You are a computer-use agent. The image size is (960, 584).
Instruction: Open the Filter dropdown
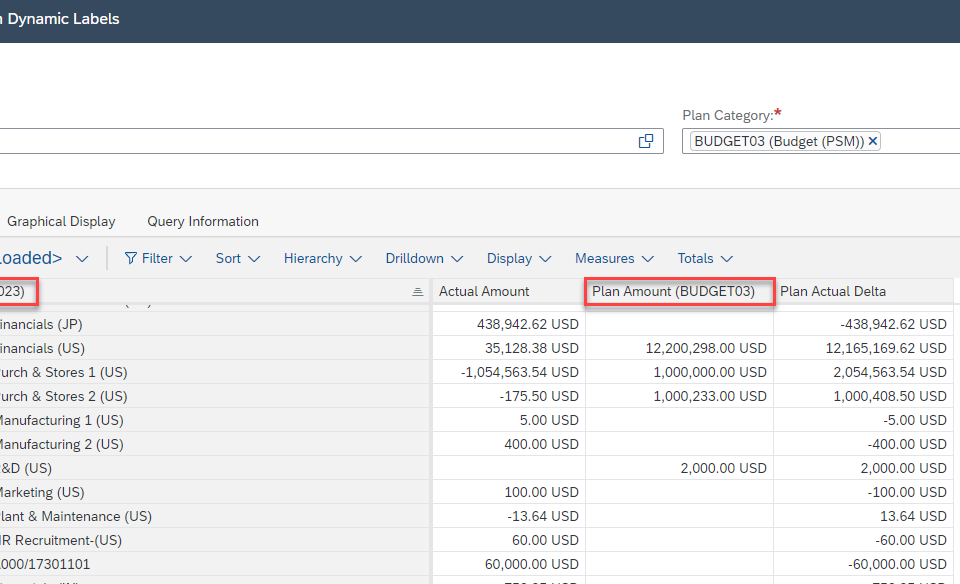[159, 258]
